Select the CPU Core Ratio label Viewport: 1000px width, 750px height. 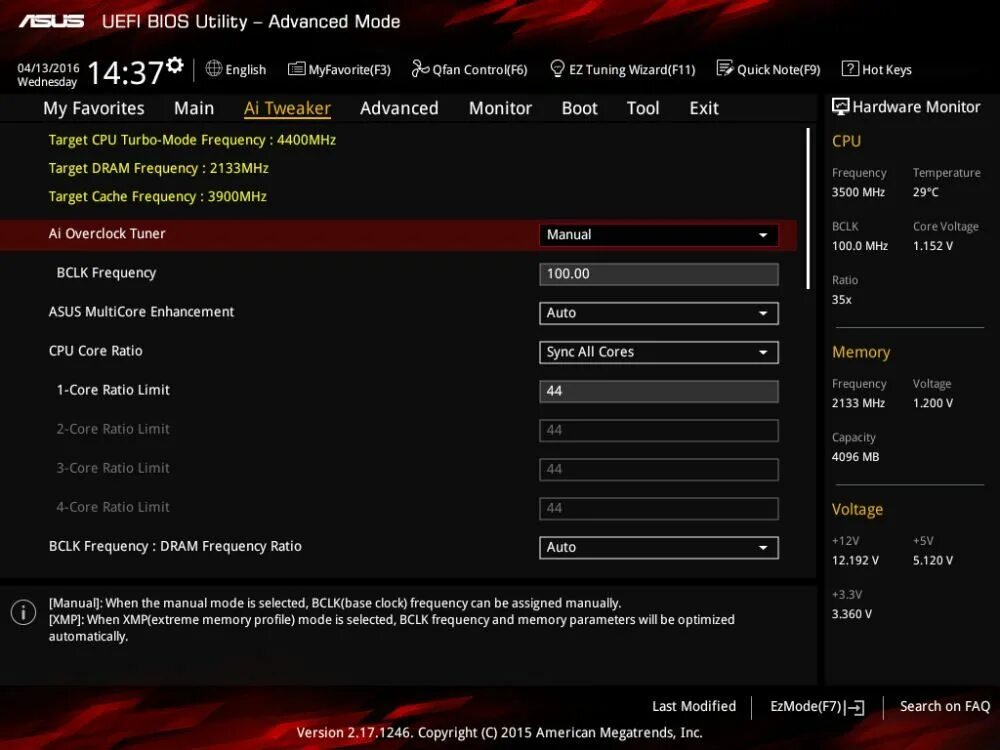coord(95,351)
